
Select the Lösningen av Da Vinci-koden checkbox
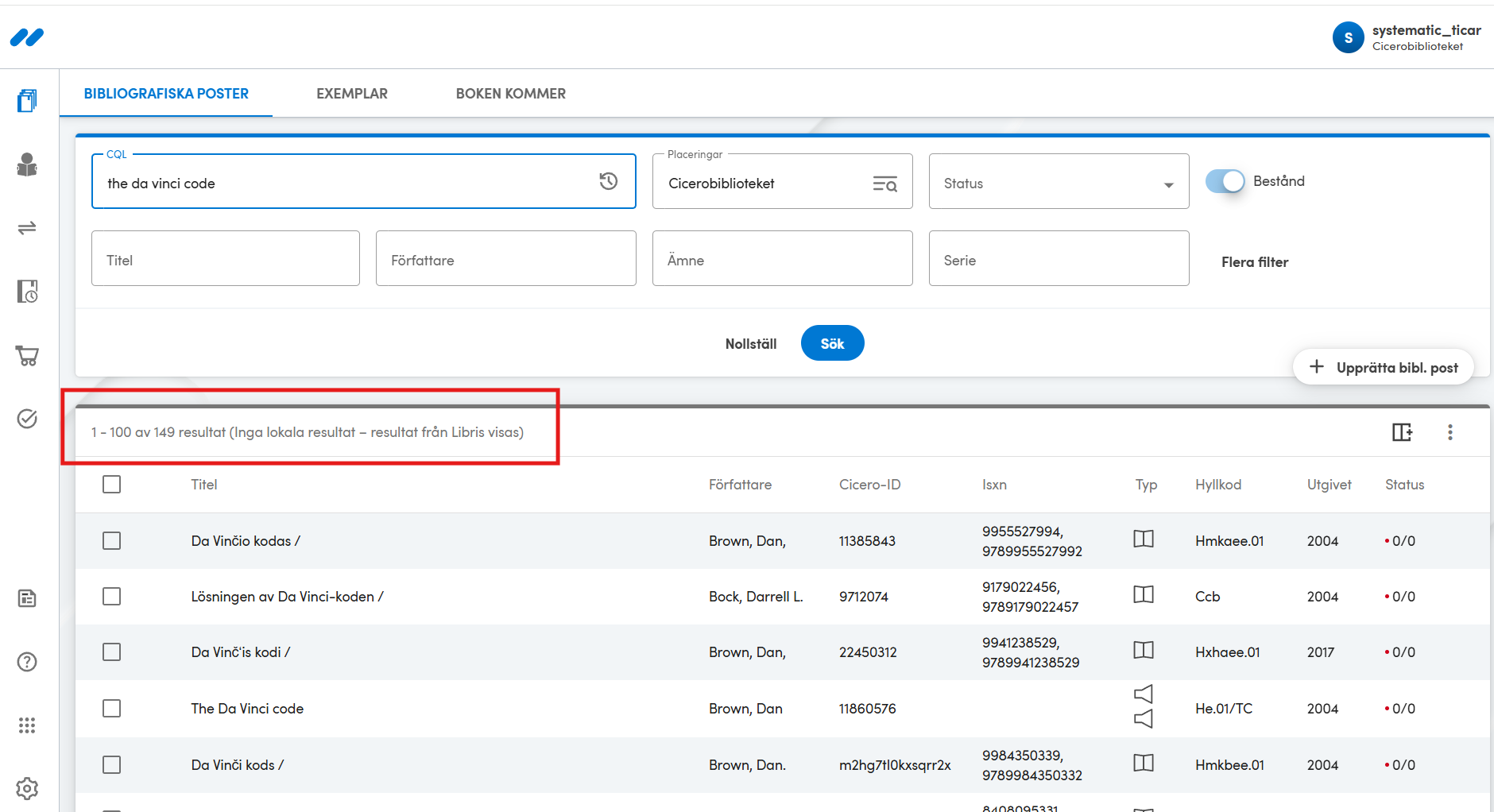(x=112, y=597)
